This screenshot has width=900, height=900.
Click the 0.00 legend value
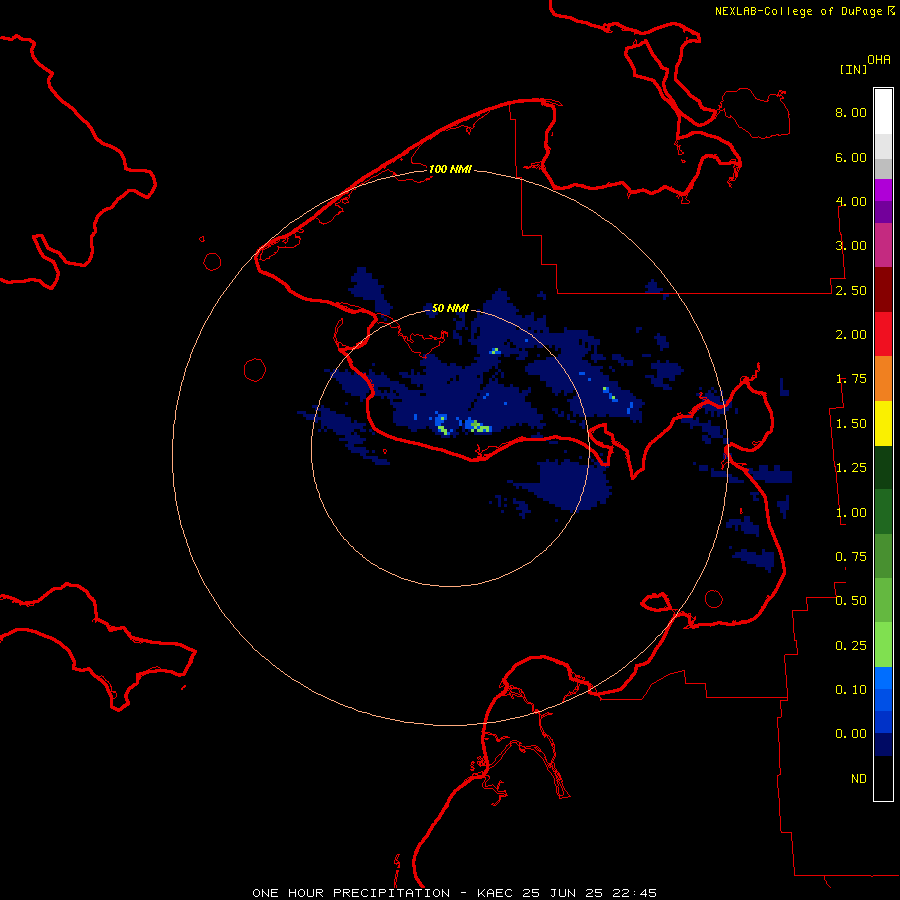tap(851, 734)
